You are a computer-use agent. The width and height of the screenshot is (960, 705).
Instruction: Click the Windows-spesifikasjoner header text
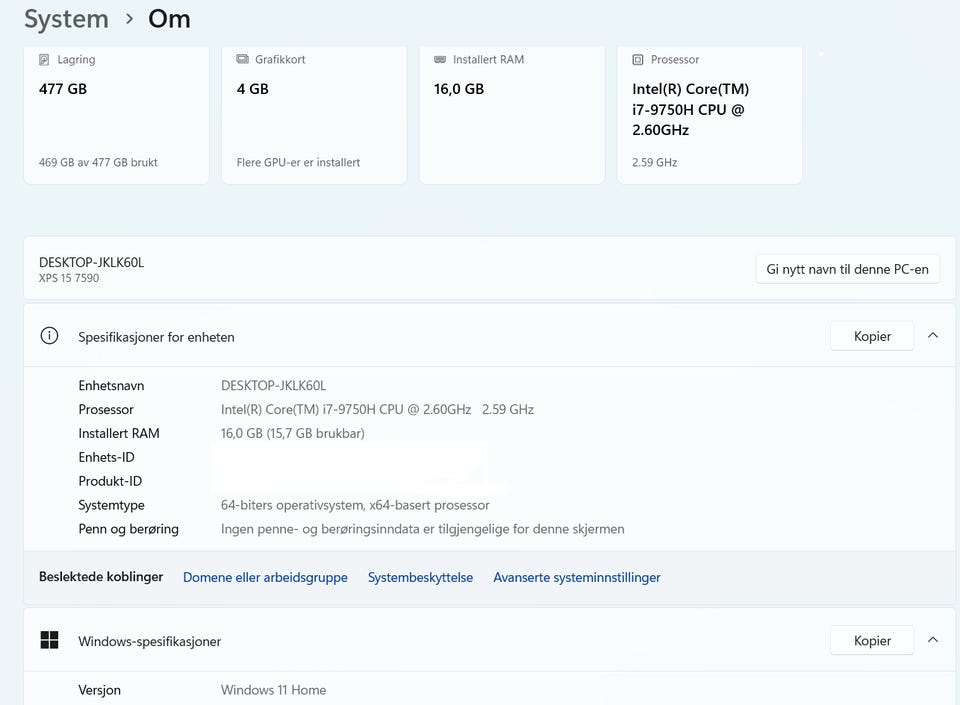(x=149, y=641)
